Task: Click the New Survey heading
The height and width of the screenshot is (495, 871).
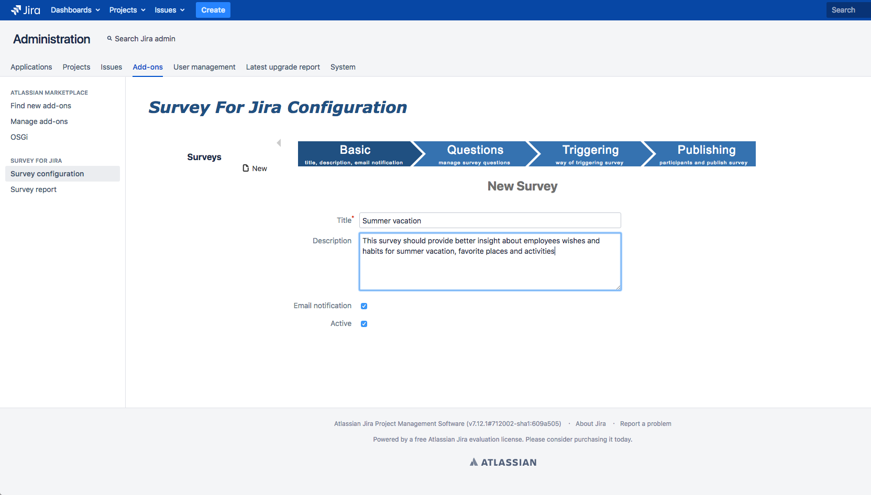Action: click(522, 186)
